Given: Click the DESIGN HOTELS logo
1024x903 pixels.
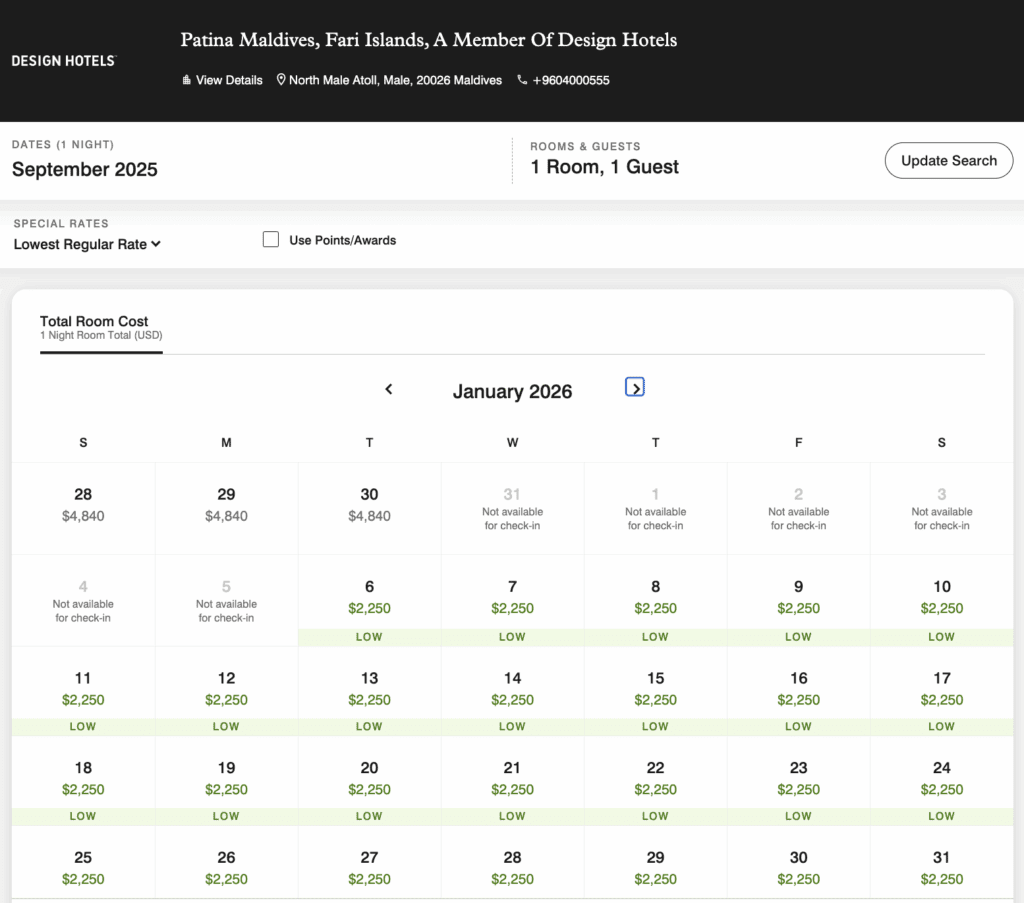Looking at the screenshot, I should coord(62,60).
